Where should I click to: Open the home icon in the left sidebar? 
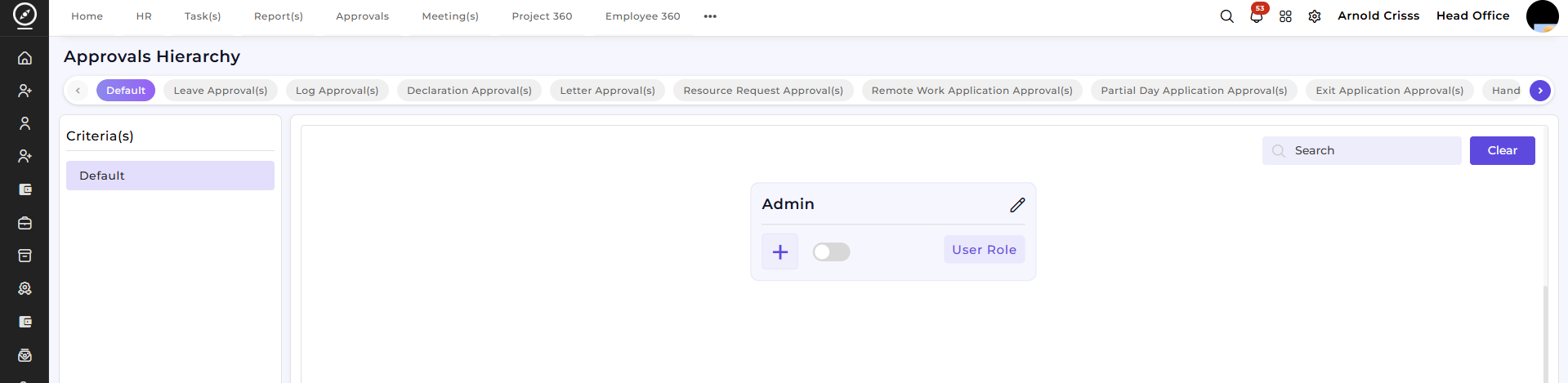(25, 58)
